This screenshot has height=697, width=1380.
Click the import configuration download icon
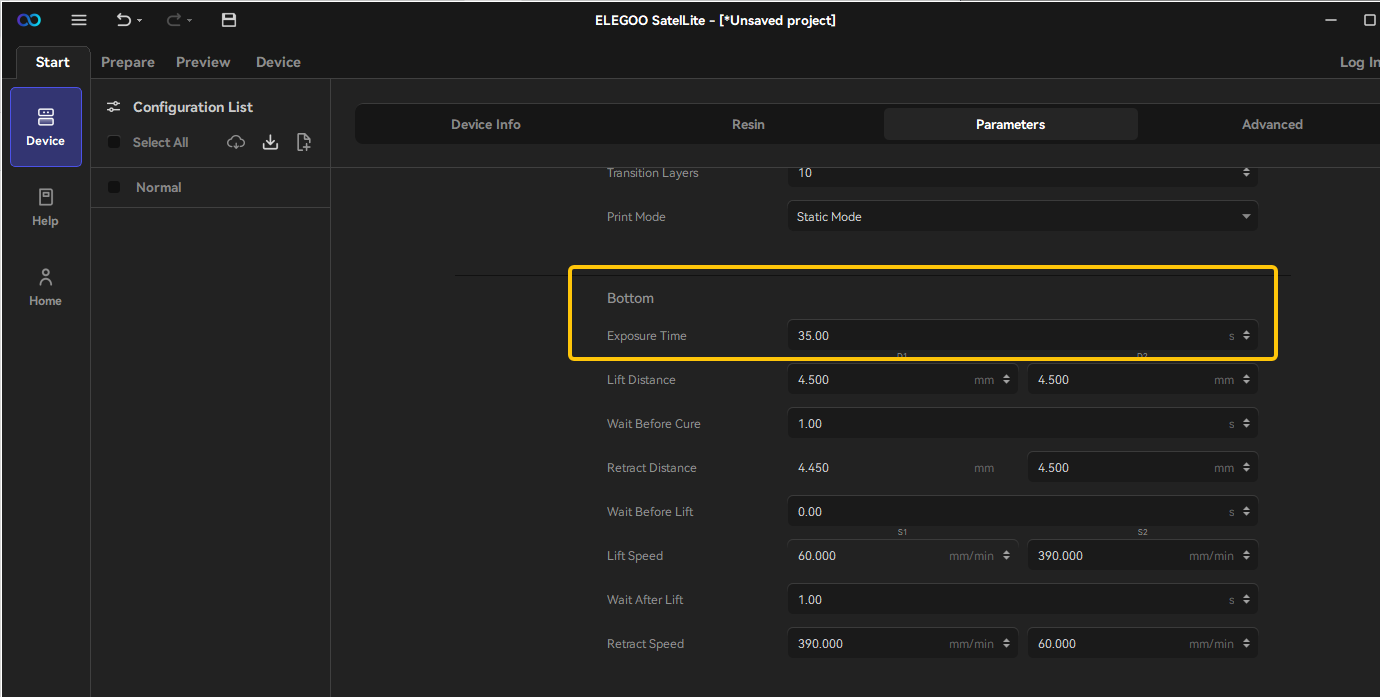tap(270, 142)
